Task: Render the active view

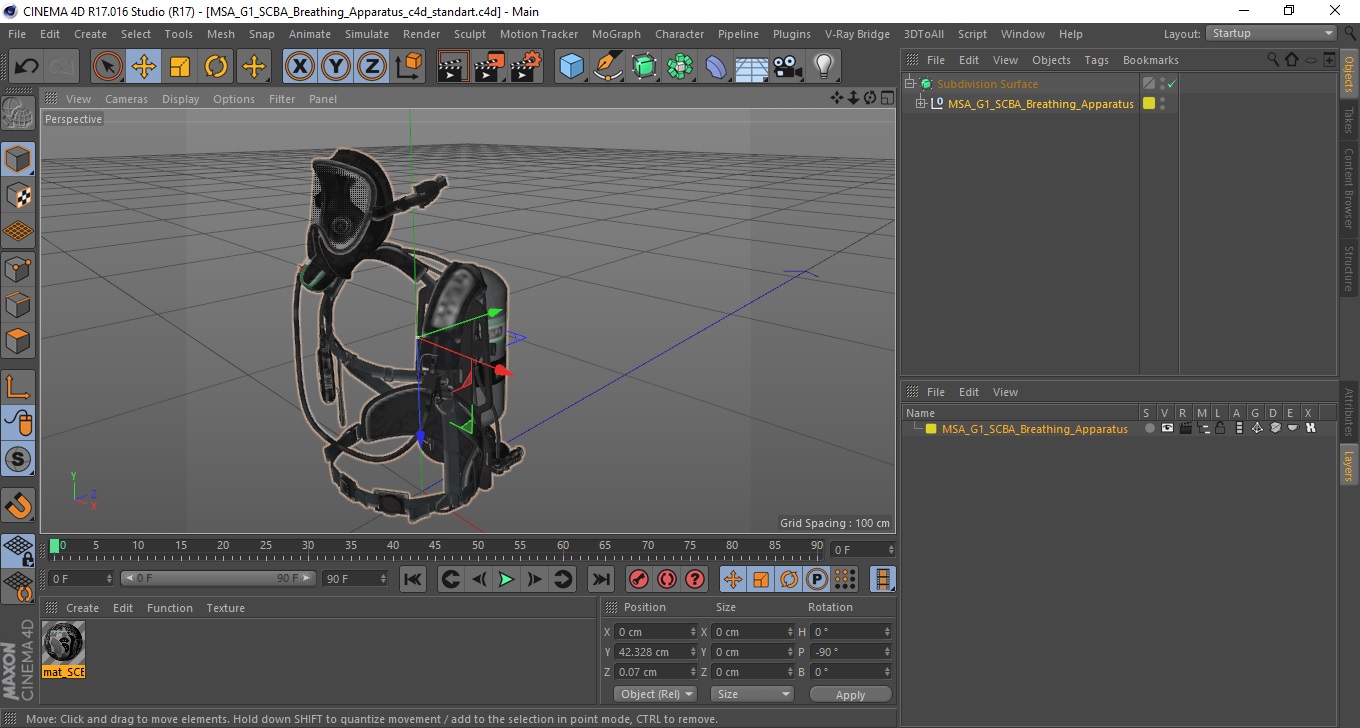Action: 453,67
